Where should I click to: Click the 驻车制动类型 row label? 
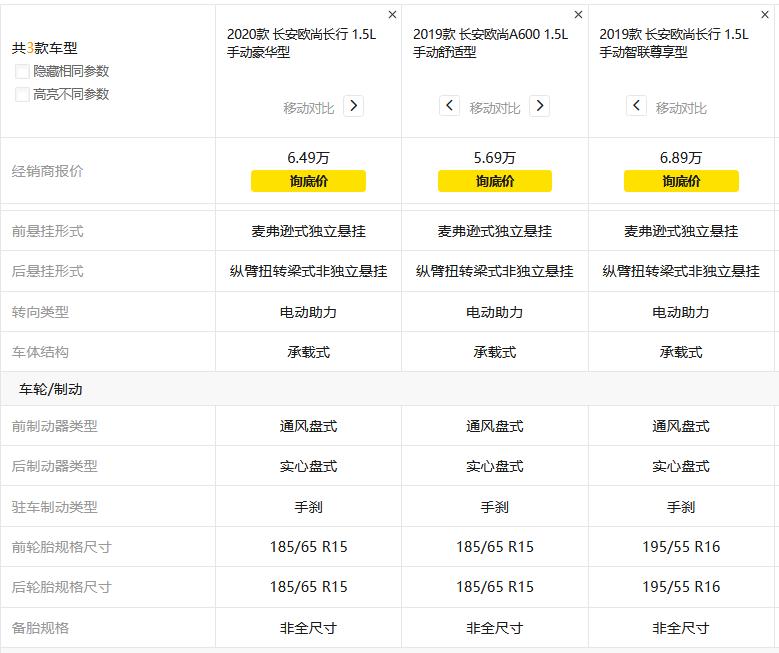click(x=55, y=507)
